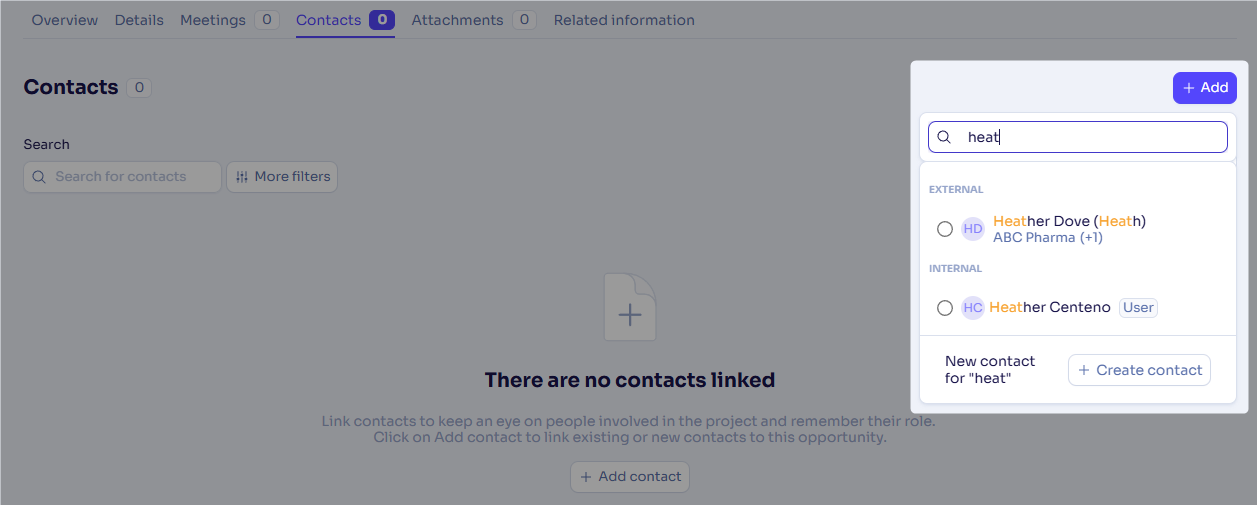This screenshot has height=505, width=1257.
Task: Open the More filters options
Action: [x=282, y=177]
